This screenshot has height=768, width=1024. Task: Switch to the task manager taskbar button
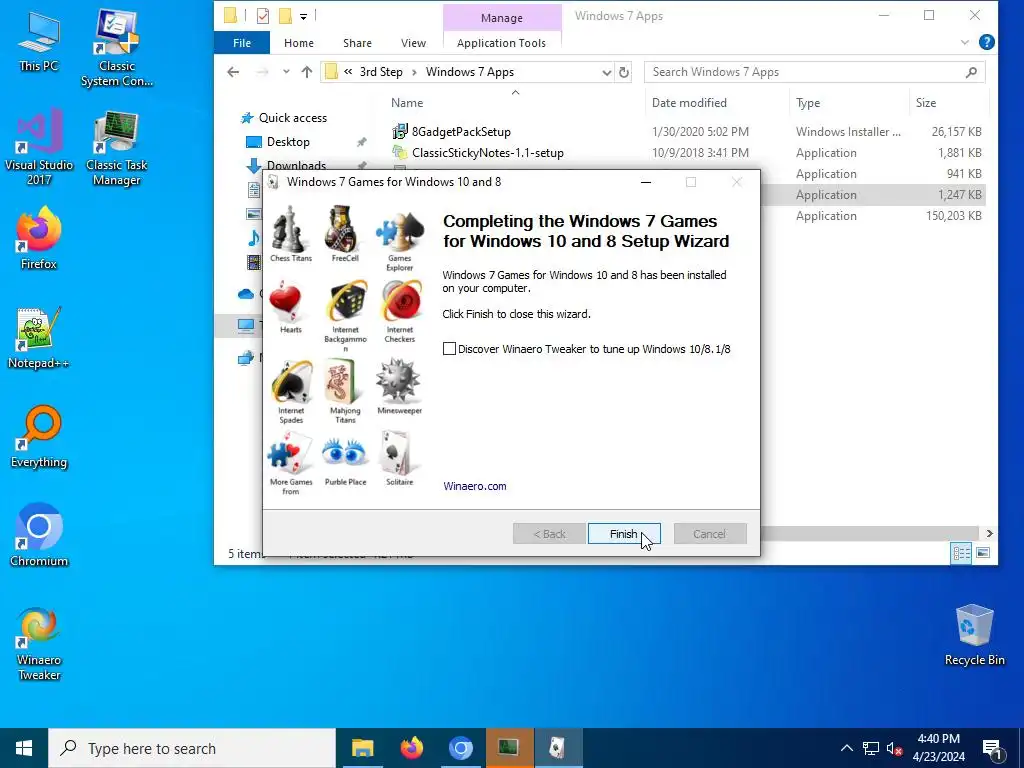(509, 748)
